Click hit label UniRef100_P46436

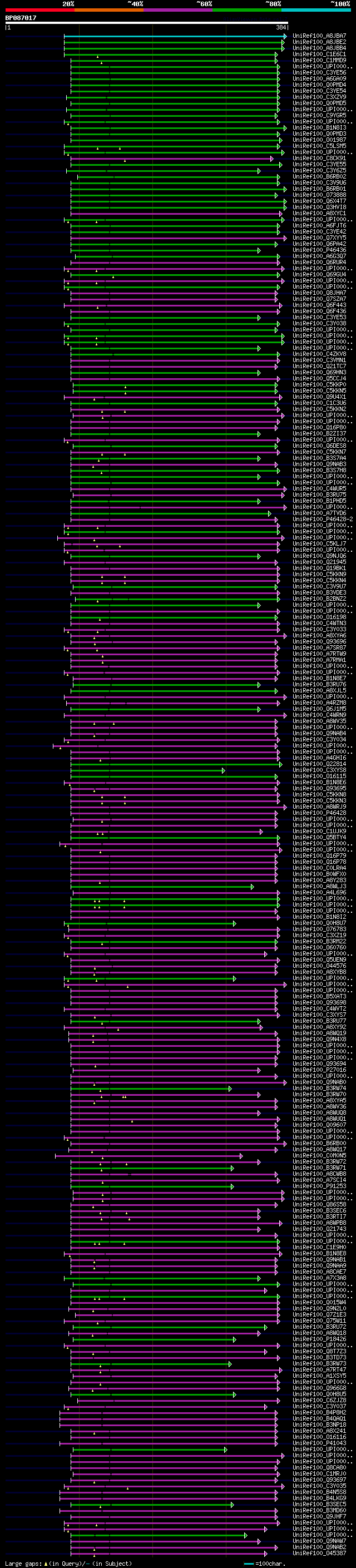click(x=319, y=250)
